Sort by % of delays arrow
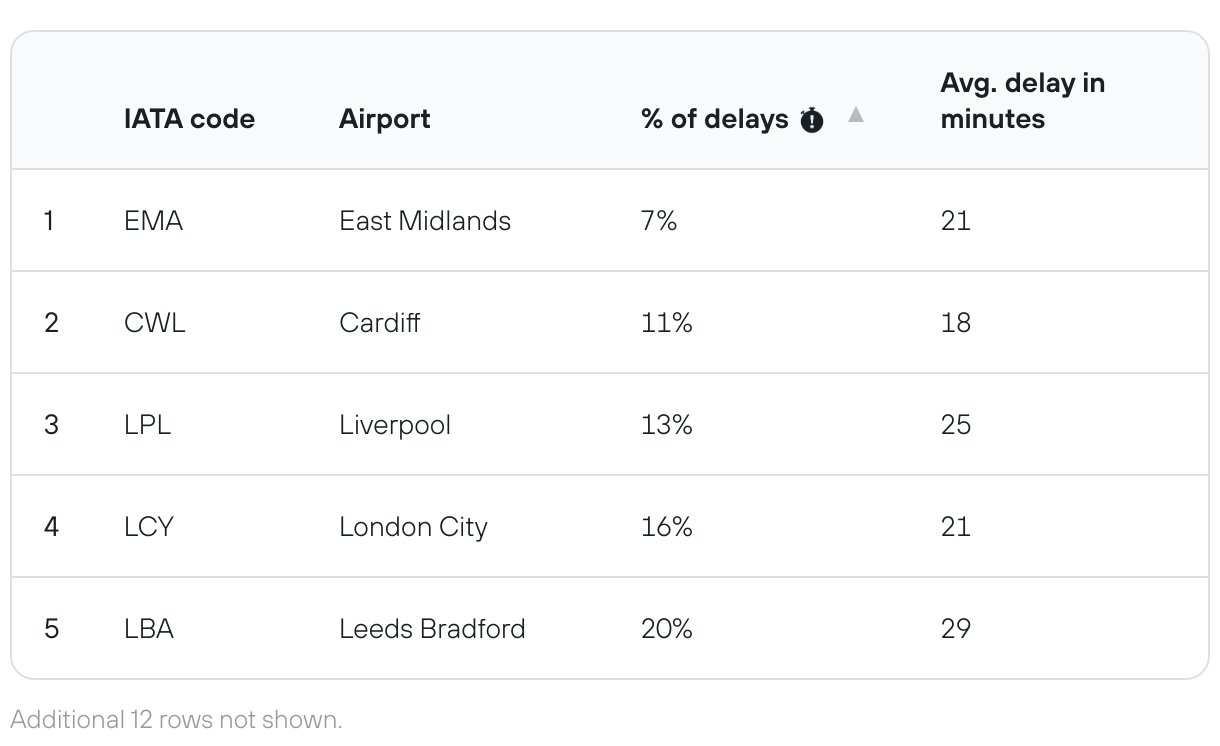Image resolution: width=1220 pixels, height=746 pixels. pos(856,115)
